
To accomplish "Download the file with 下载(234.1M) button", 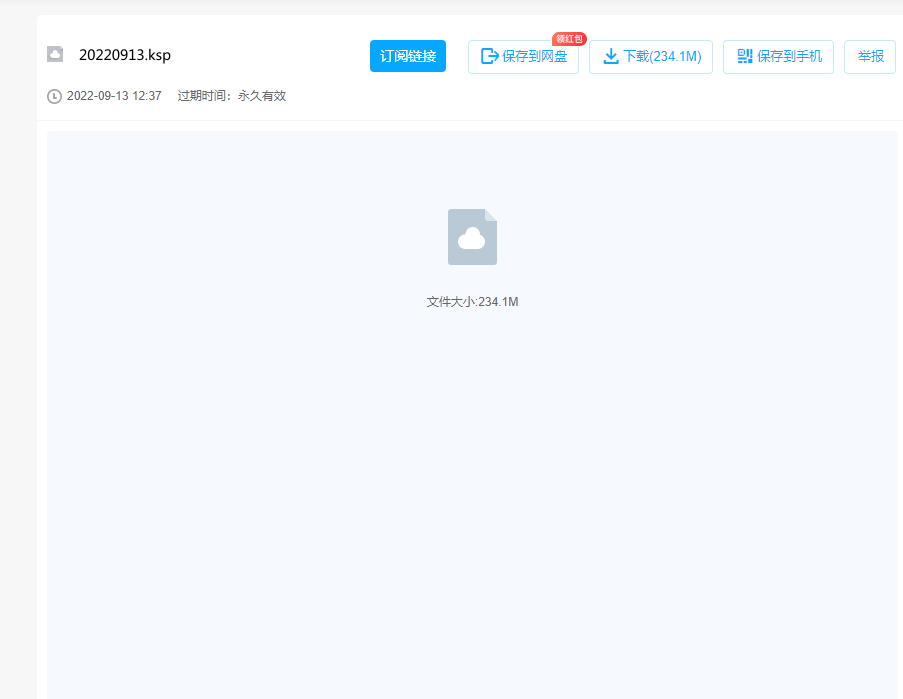I will 651,56.
